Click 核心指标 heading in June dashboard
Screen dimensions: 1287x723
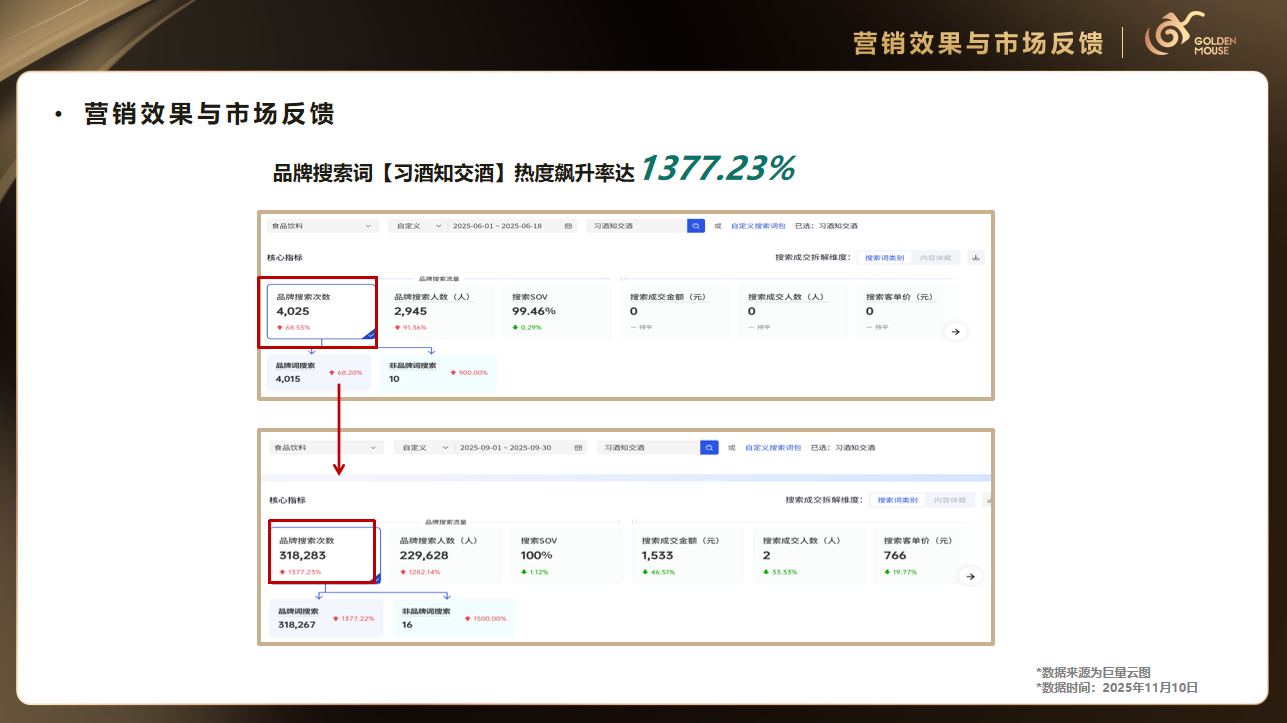[x=284, y=258]
